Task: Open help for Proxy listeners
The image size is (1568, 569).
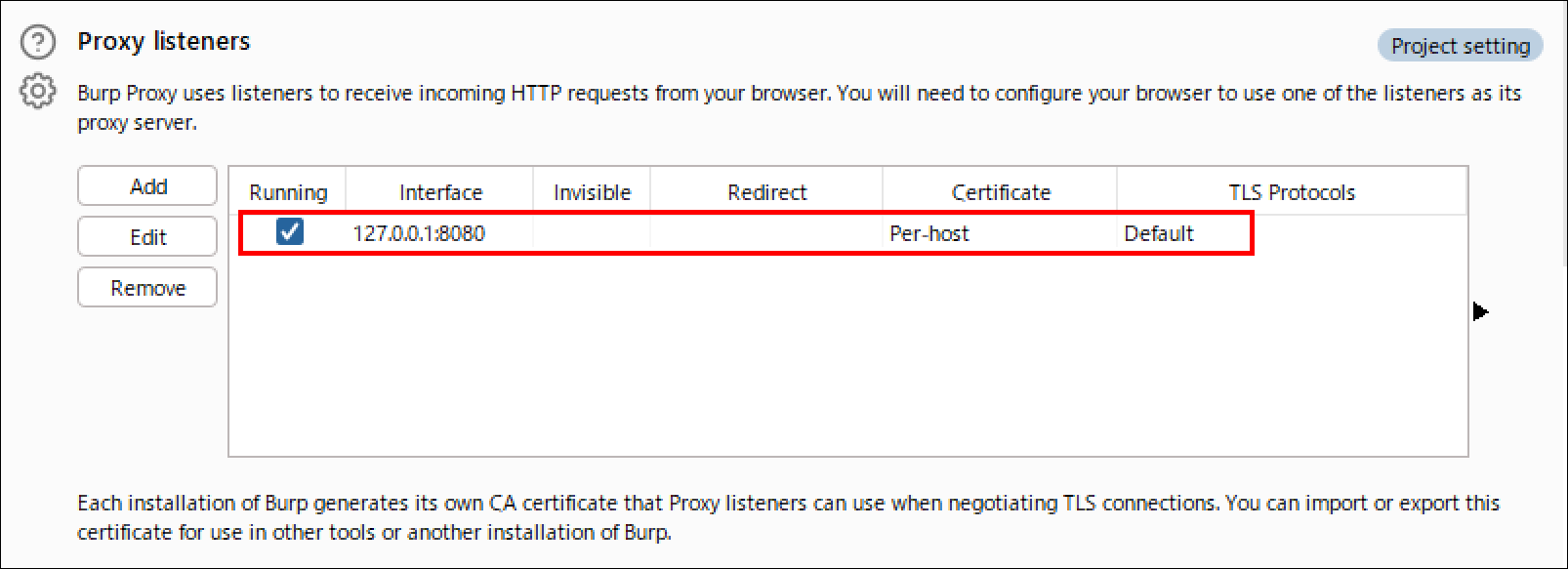Action: (x=38, y=42)
